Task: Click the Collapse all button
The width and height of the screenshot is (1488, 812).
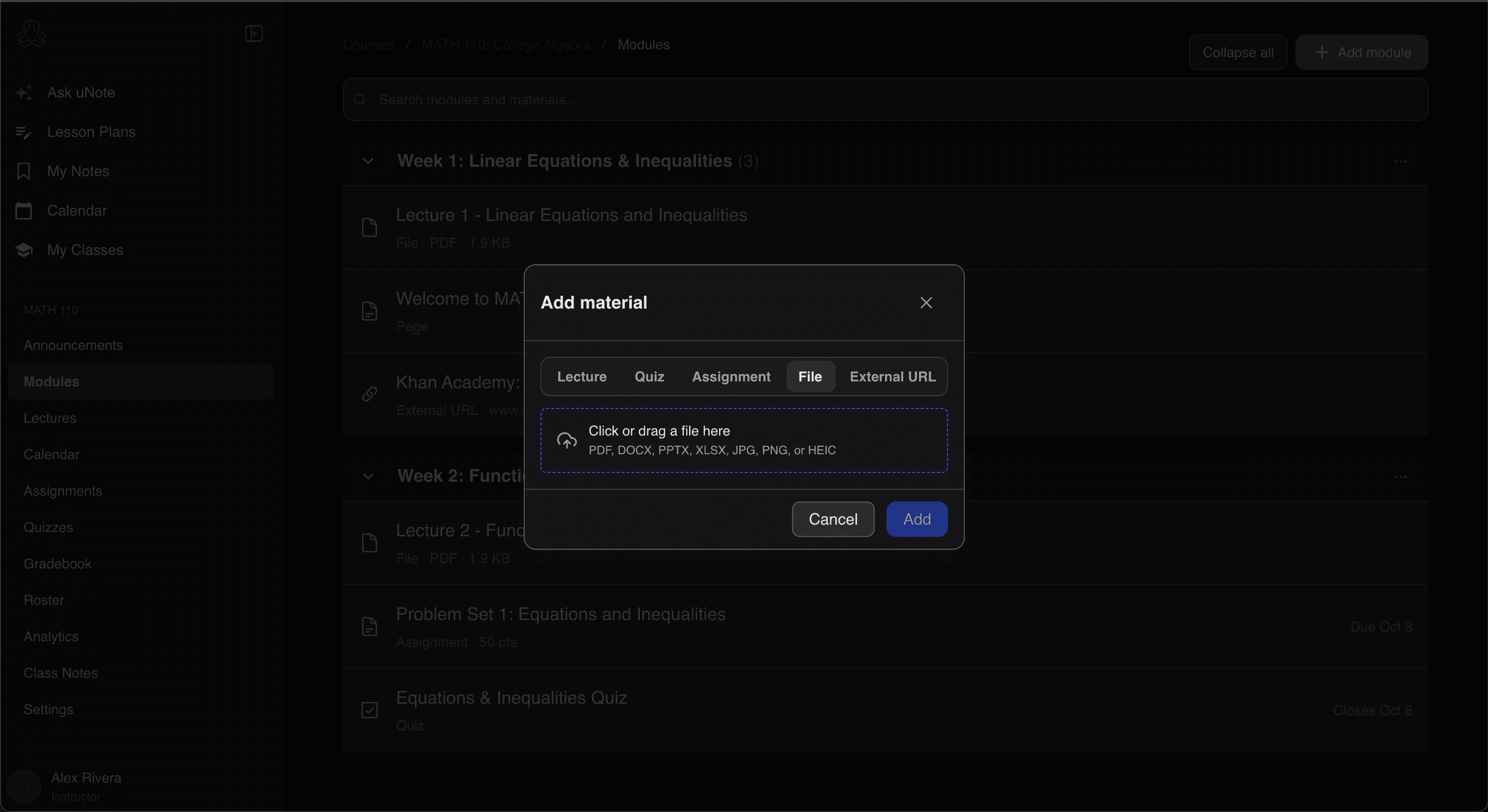Action: 1238,53
